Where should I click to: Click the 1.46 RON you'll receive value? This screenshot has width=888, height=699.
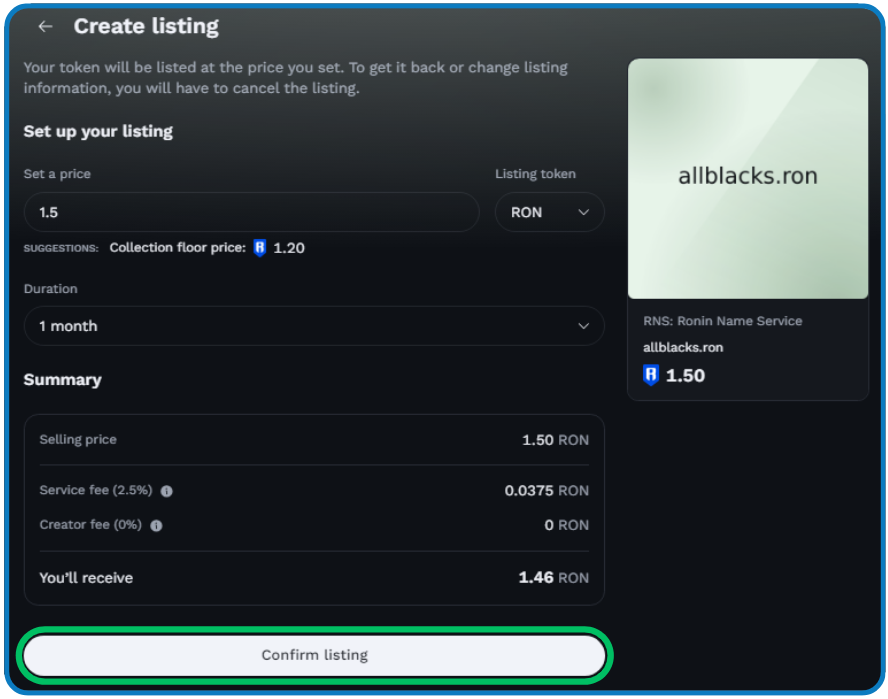(553, 577)
